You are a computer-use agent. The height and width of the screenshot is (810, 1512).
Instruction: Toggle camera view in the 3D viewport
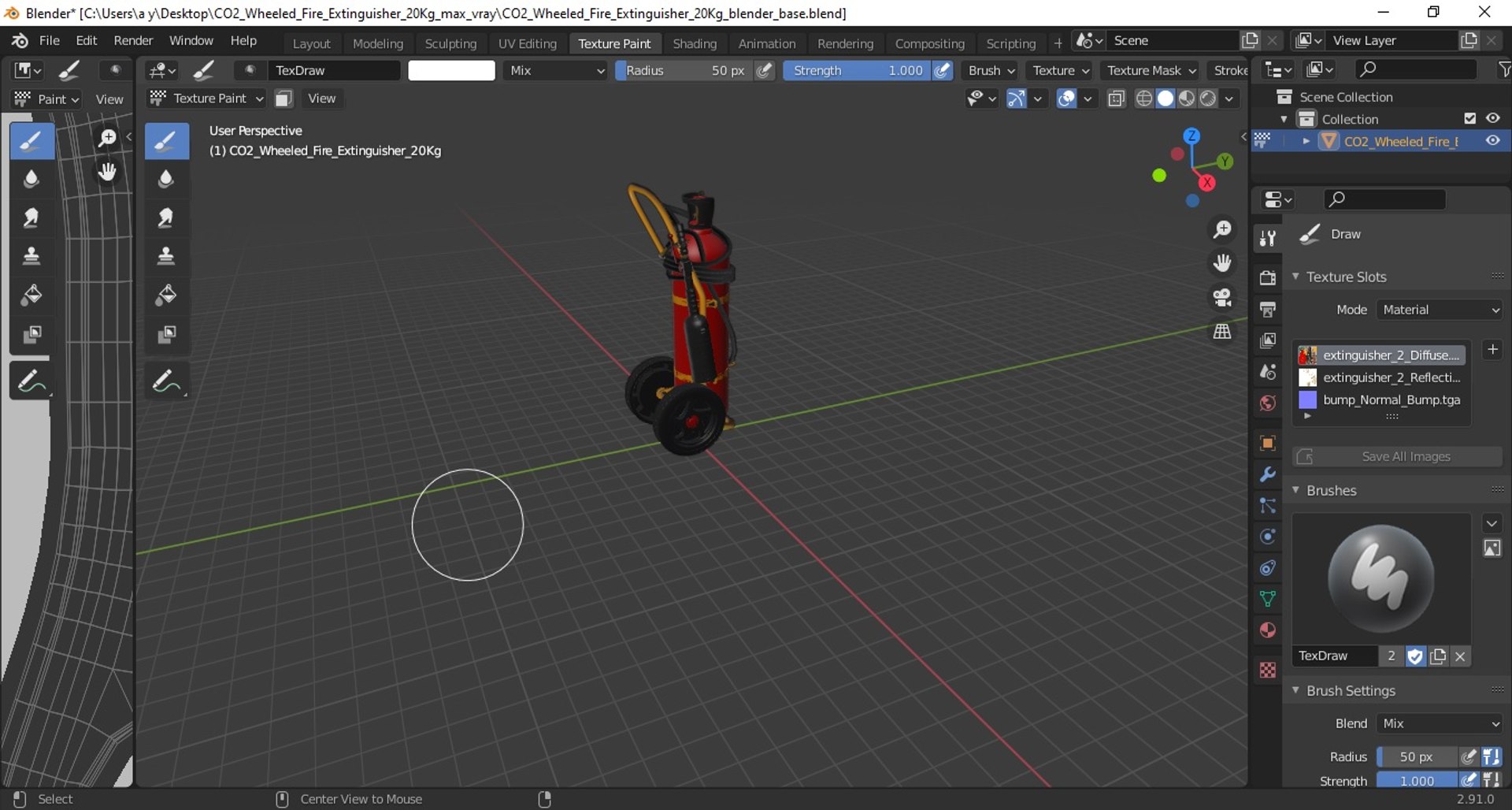click(1222, 297)
